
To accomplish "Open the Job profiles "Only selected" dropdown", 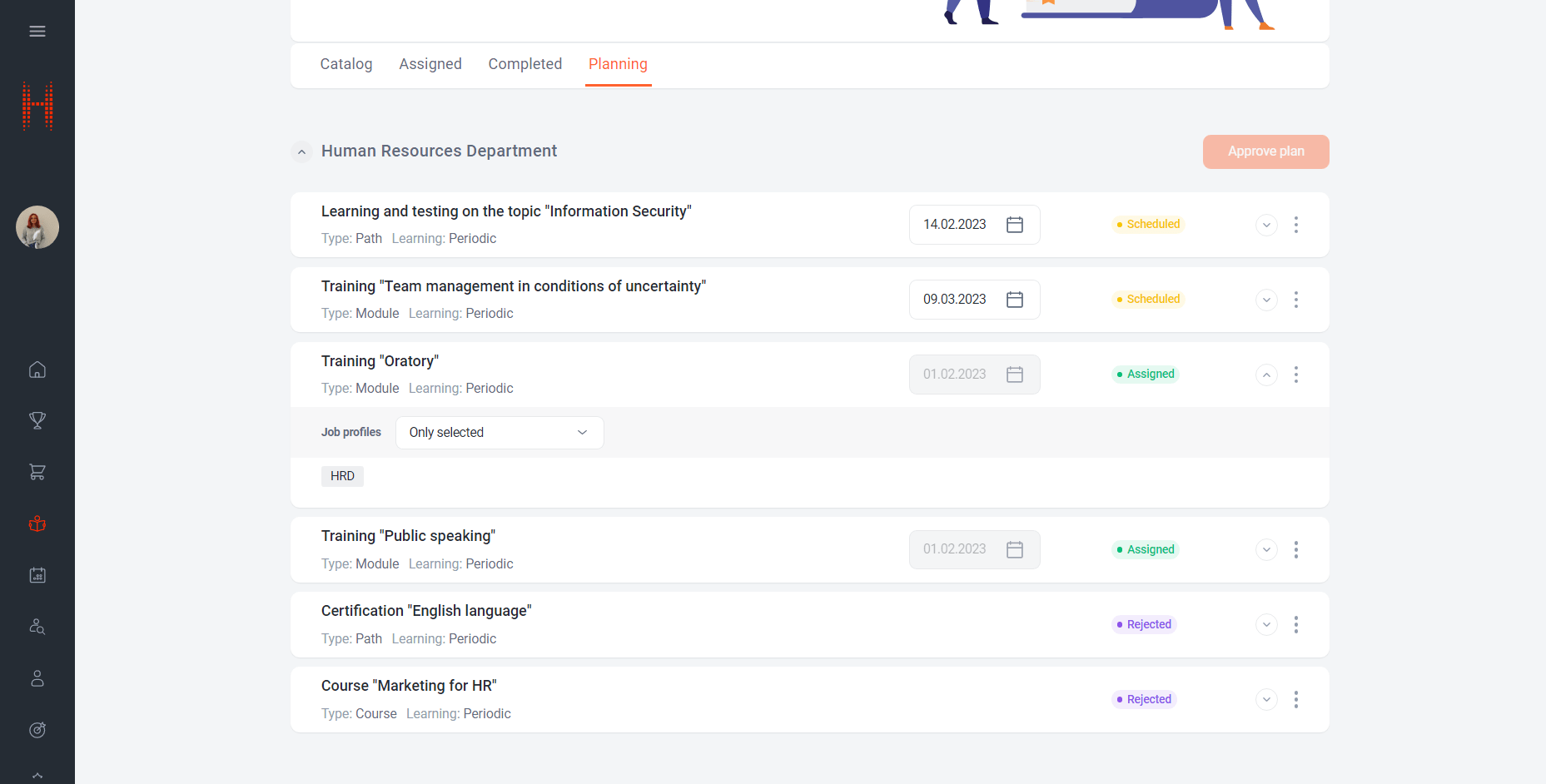I will [x=499, y=433].
